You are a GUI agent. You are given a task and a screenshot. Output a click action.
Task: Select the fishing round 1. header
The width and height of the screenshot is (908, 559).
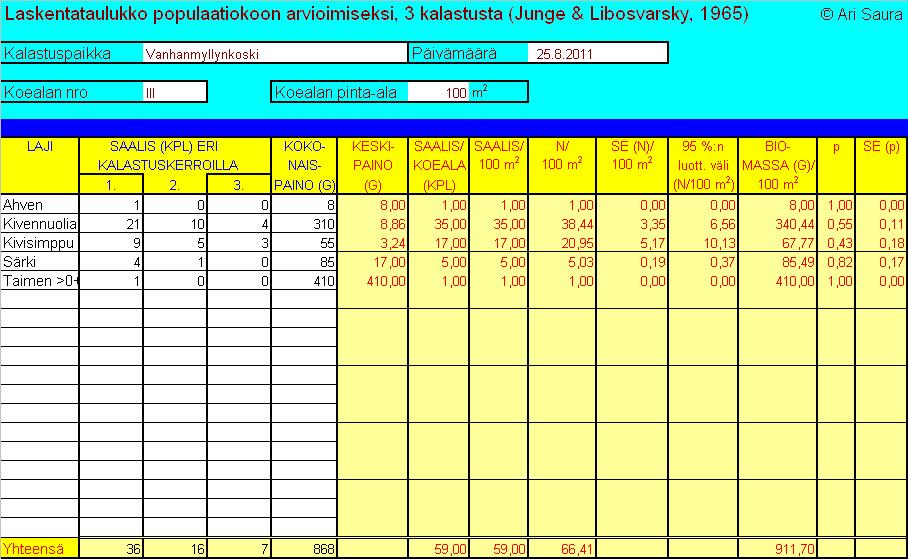tap(111, 185)
